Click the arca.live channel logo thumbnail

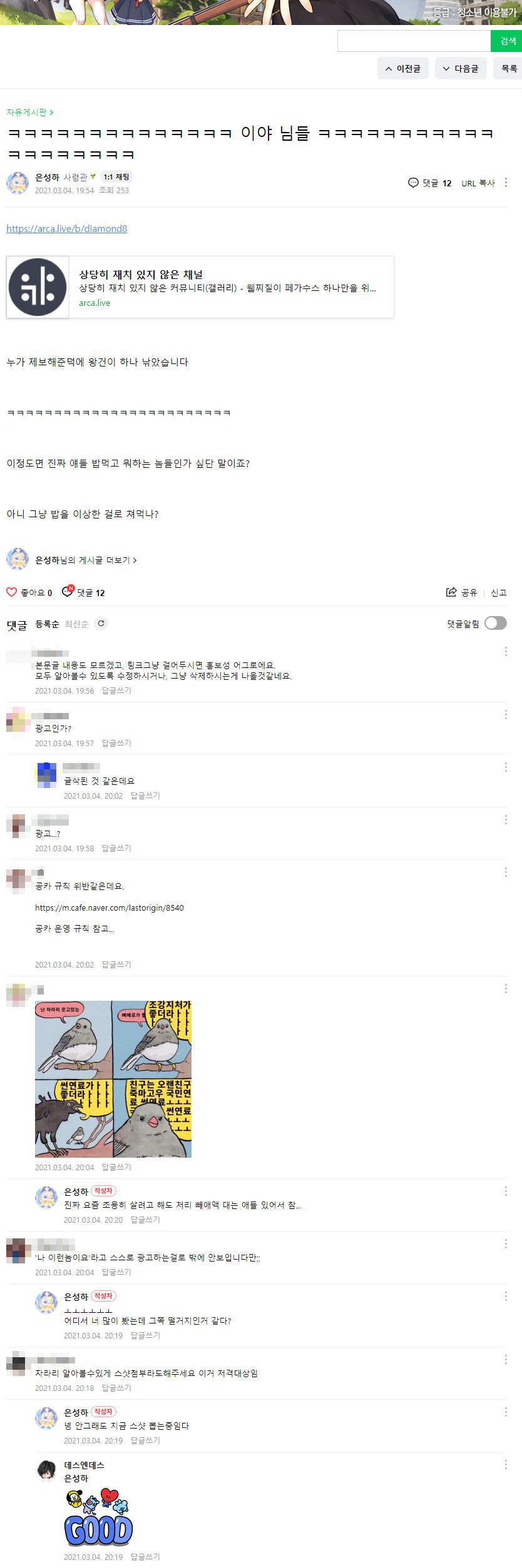click(x=38, y=287)
